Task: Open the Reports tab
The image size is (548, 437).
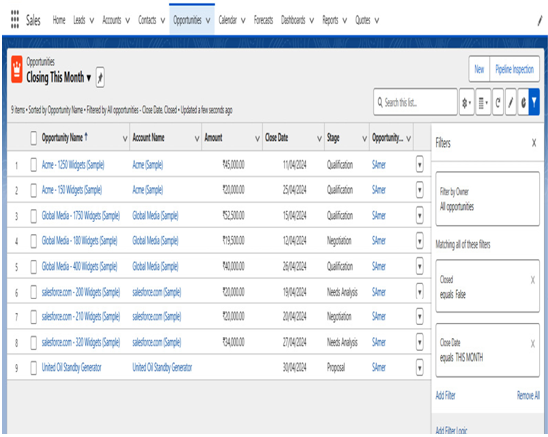Action: (330, 20)
